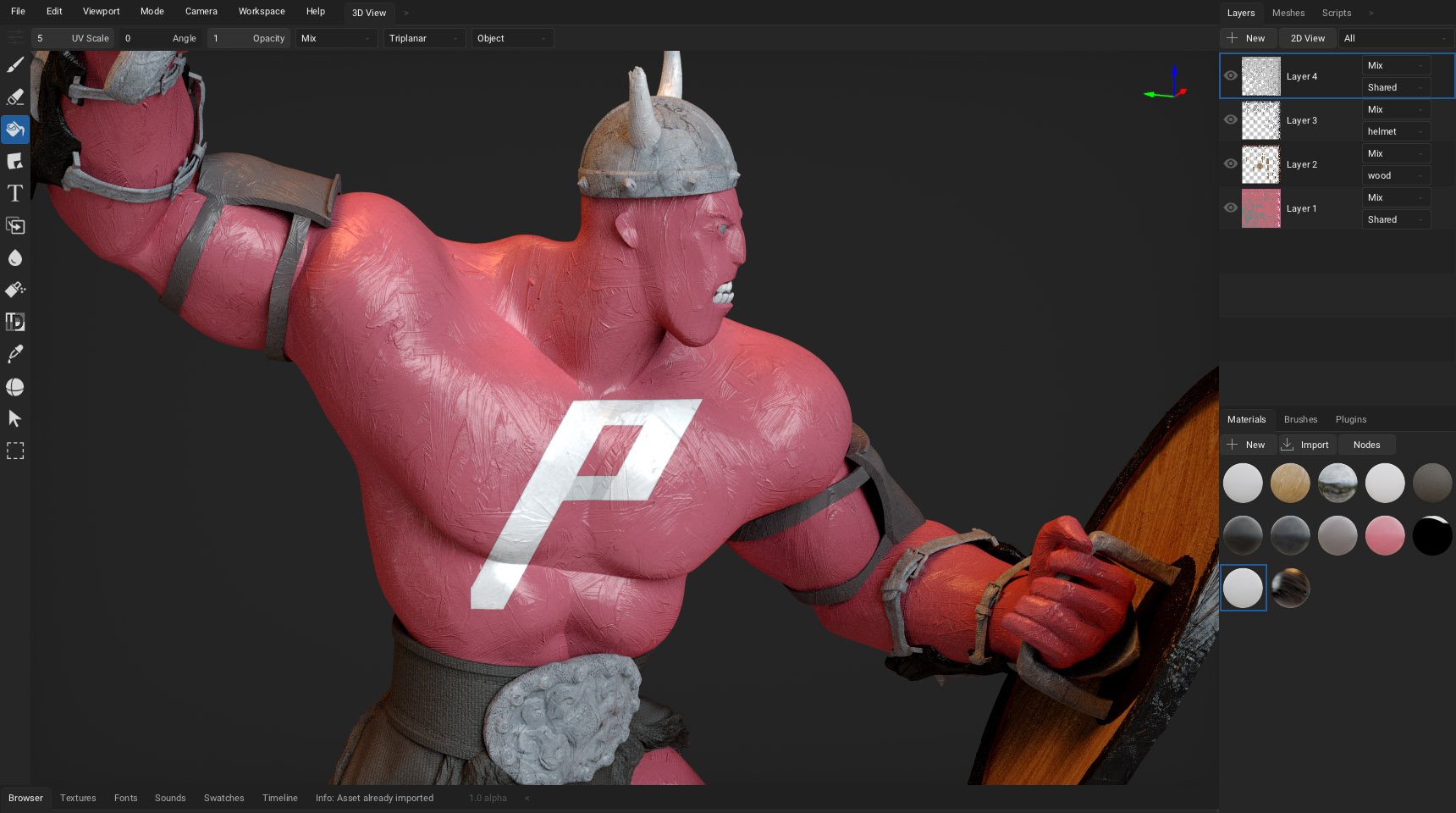The height and width of the screenshot is (813, 1456).
Task: Create a new material with the Materials New button
Action: (1247, 445)
